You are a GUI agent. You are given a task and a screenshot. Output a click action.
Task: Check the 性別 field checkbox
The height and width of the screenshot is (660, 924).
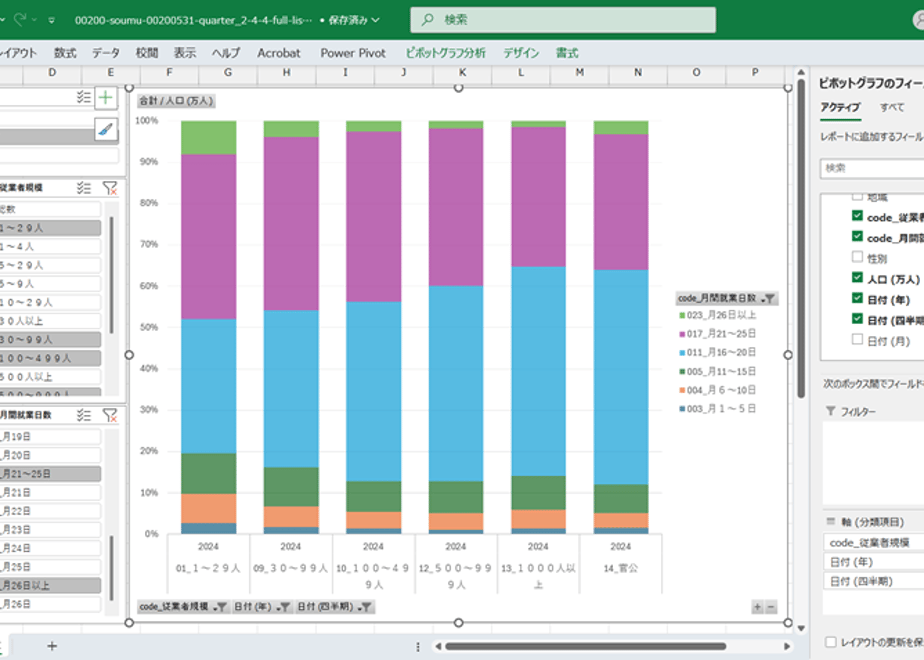(x=857, y=256)
